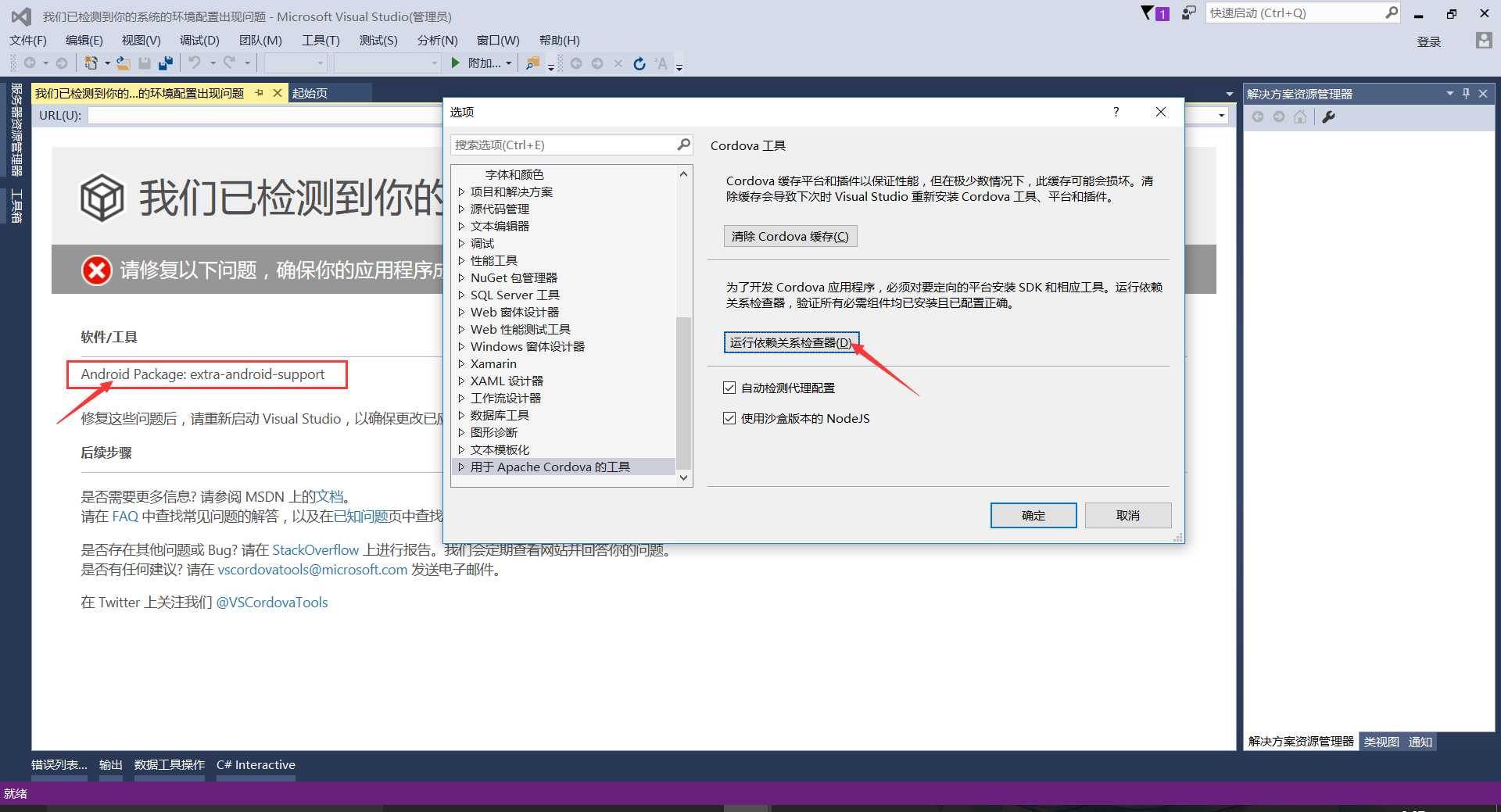Open the 附加 dropdown arrow
Screen dimensions: 1501x812
509,63
